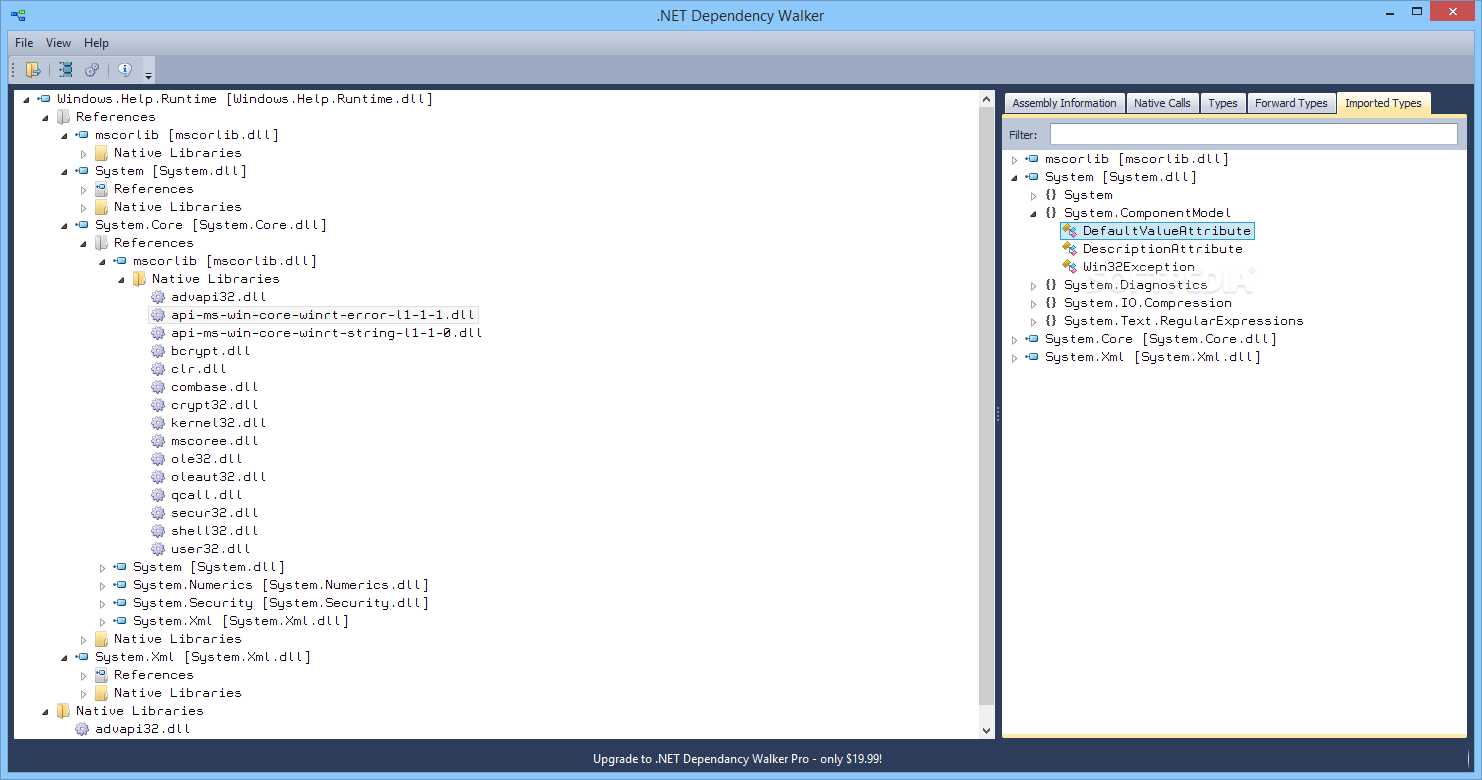Collapse the Windows.Help.Runtime root node
The image size is (1482, 780).
[x=26, y=100]
